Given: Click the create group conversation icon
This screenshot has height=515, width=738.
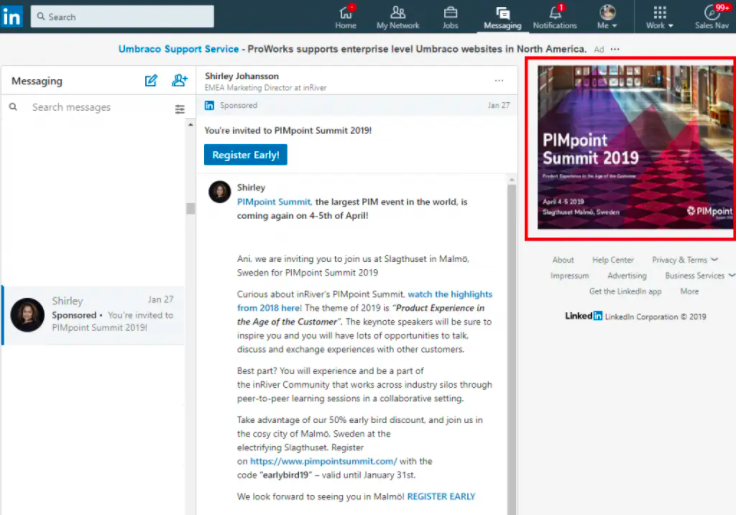Looking at the screenshot, I should 179,81.
